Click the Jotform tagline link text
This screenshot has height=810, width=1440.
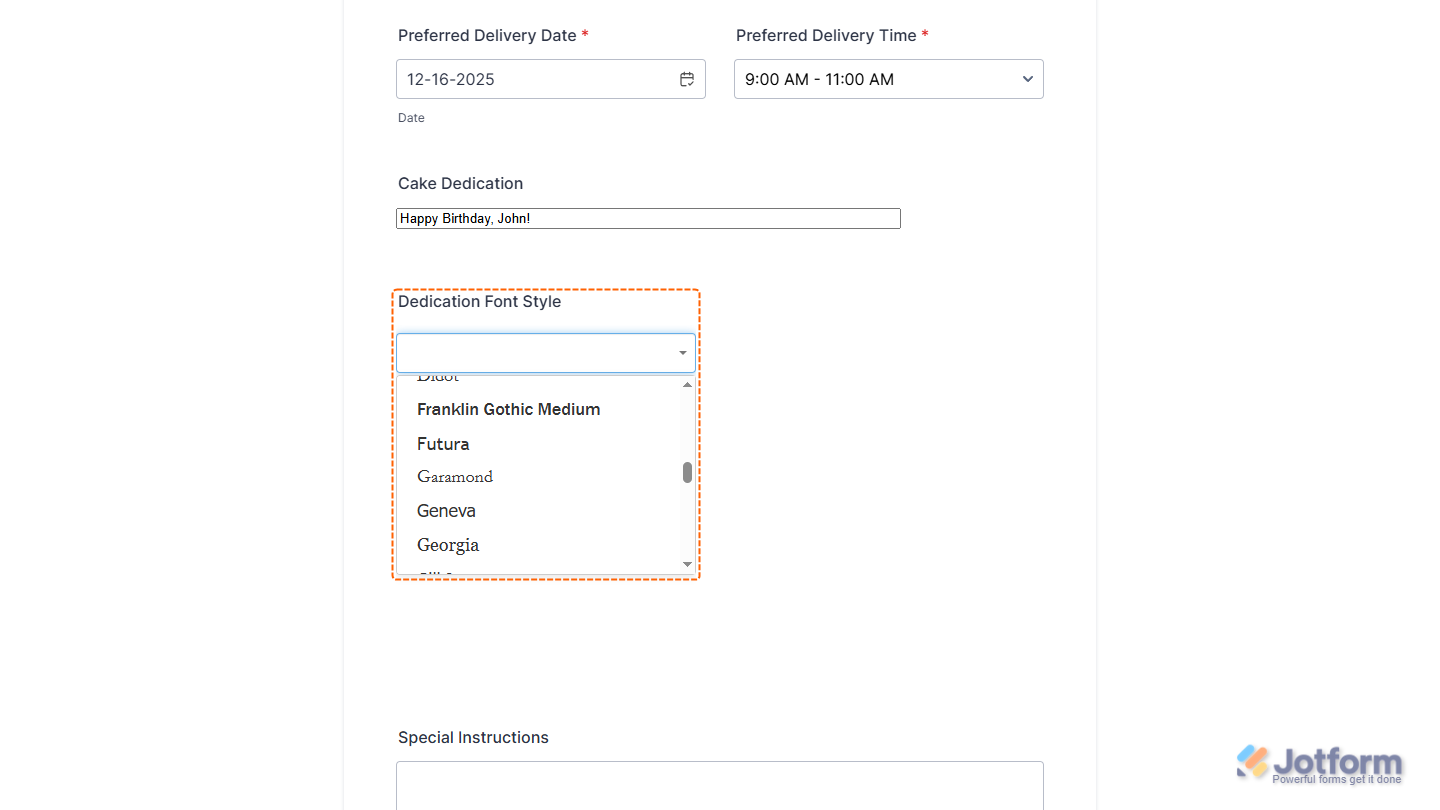point(1337,777)
